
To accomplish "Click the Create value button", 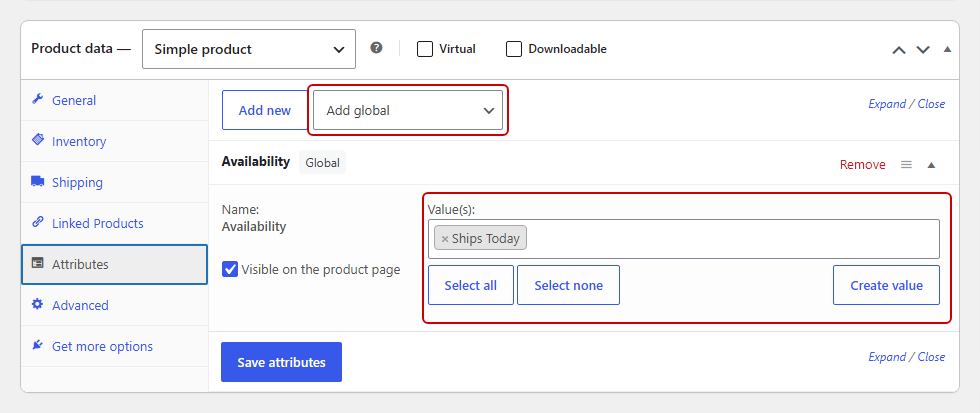I will click(x=886, y=286).
